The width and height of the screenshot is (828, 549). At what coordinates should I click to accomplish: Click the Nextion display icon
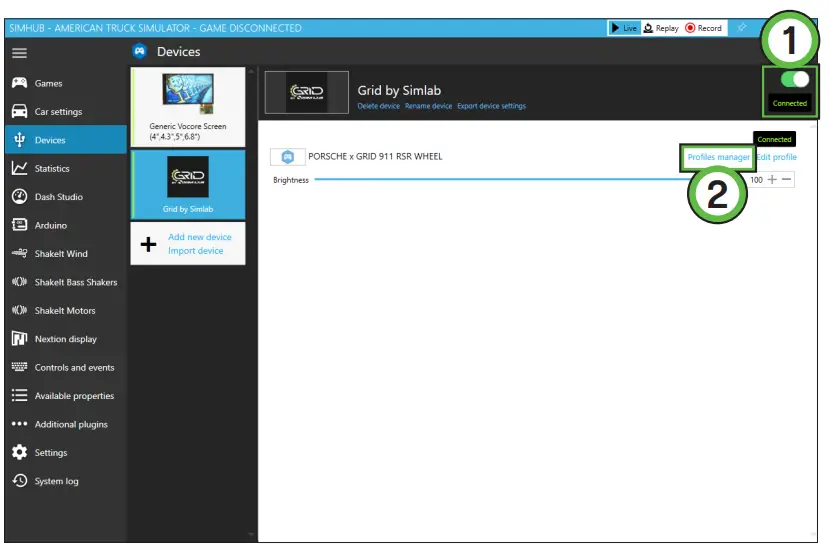pos(20,338)
